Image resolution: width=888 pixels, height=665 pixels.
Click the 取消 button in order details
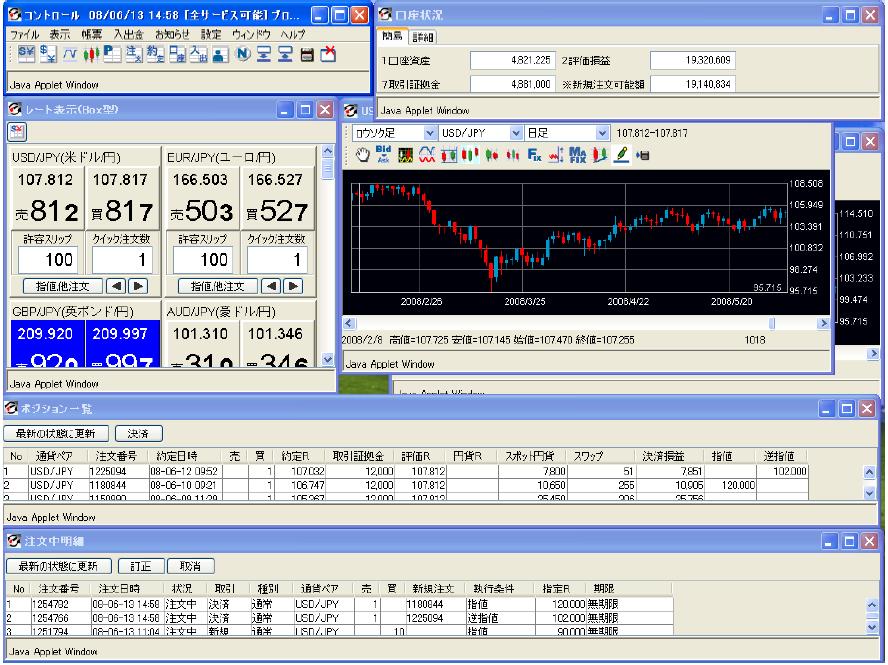(x=191, y=566)
